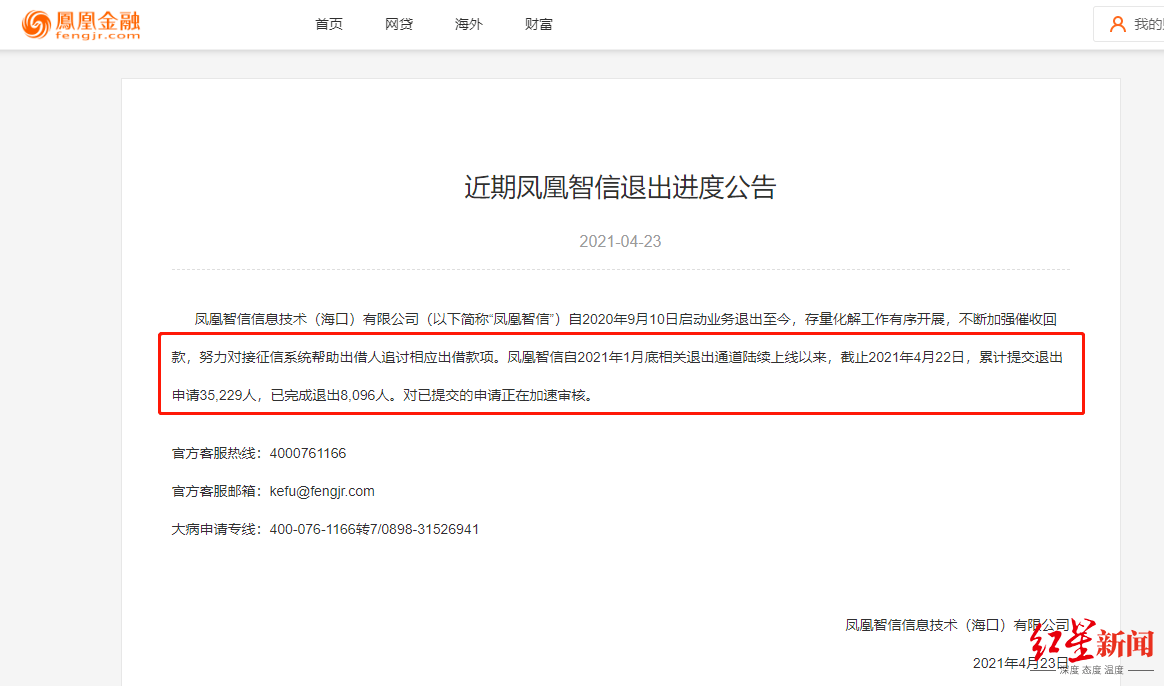The width and height of the screenshot is (1164, 686).
Task: Select the 海外 menu item
Action: (468, 24)
